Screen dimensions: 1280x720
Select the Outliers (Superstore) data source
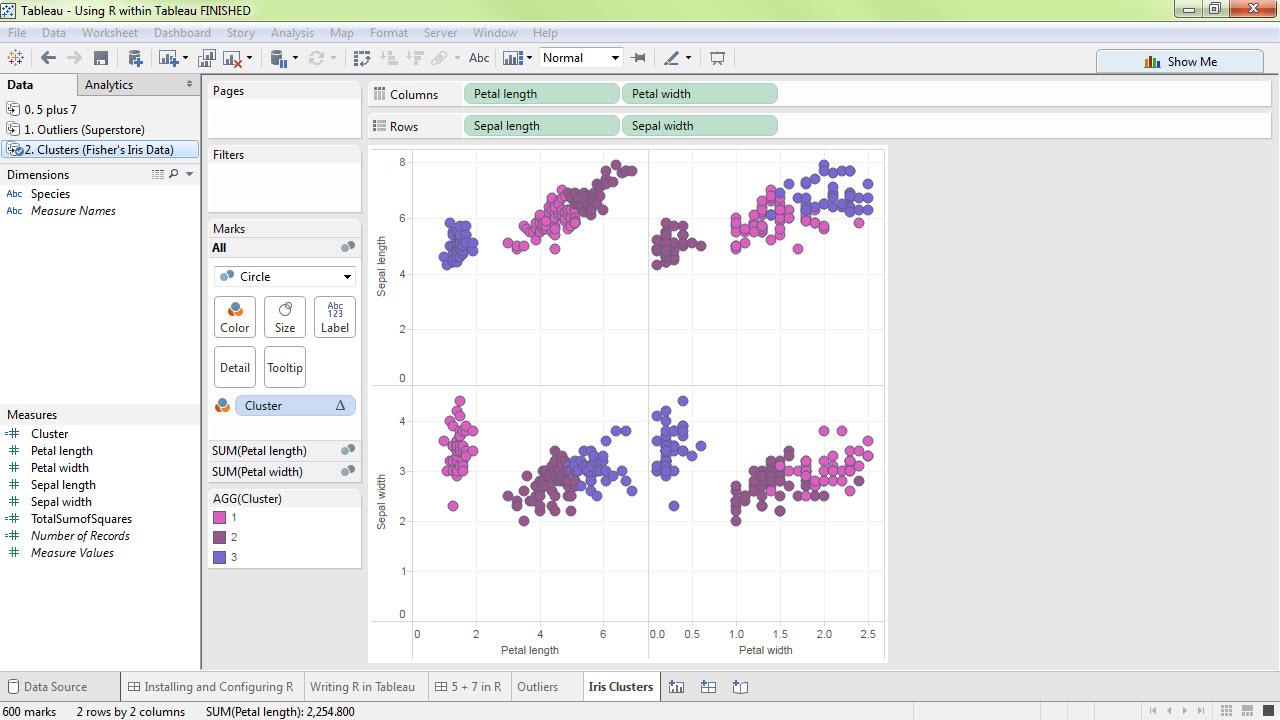[x=84, y=130]
